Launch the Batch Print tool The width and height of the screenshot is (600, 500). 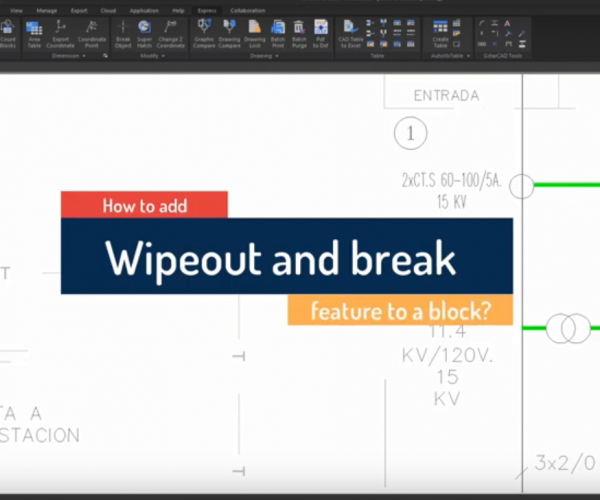278,34
